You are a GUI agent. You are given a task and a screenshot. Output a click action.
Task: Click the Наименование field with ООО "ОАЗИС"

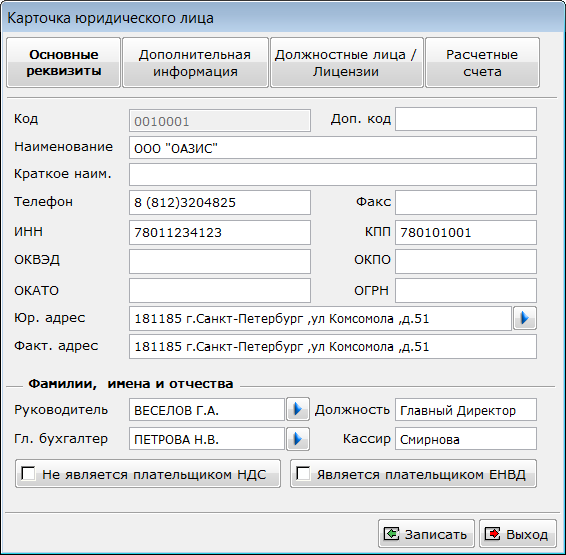333,148
